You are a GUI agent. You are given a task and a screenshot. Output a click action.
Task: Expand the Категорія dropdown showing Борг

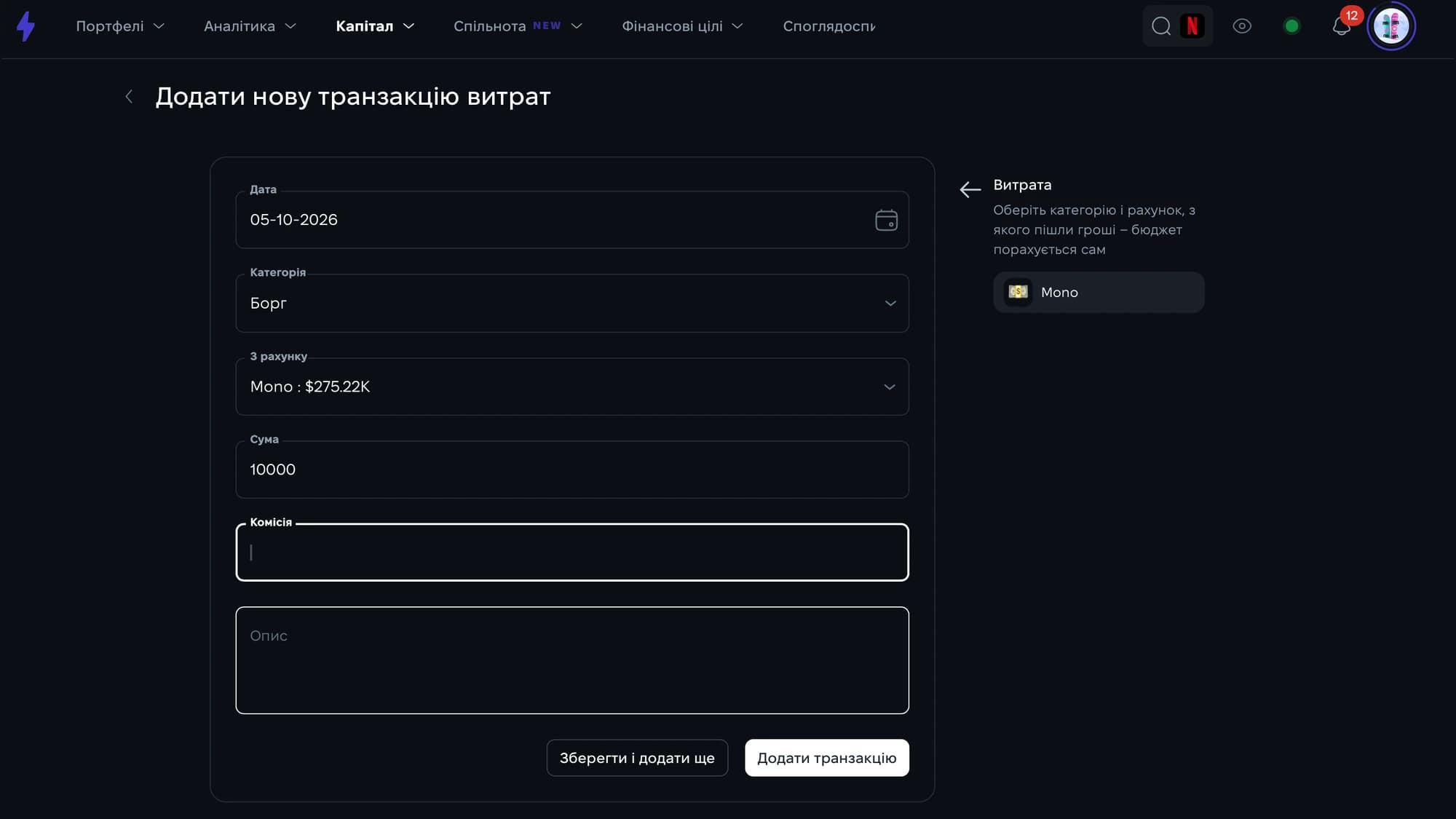(572, 303)
